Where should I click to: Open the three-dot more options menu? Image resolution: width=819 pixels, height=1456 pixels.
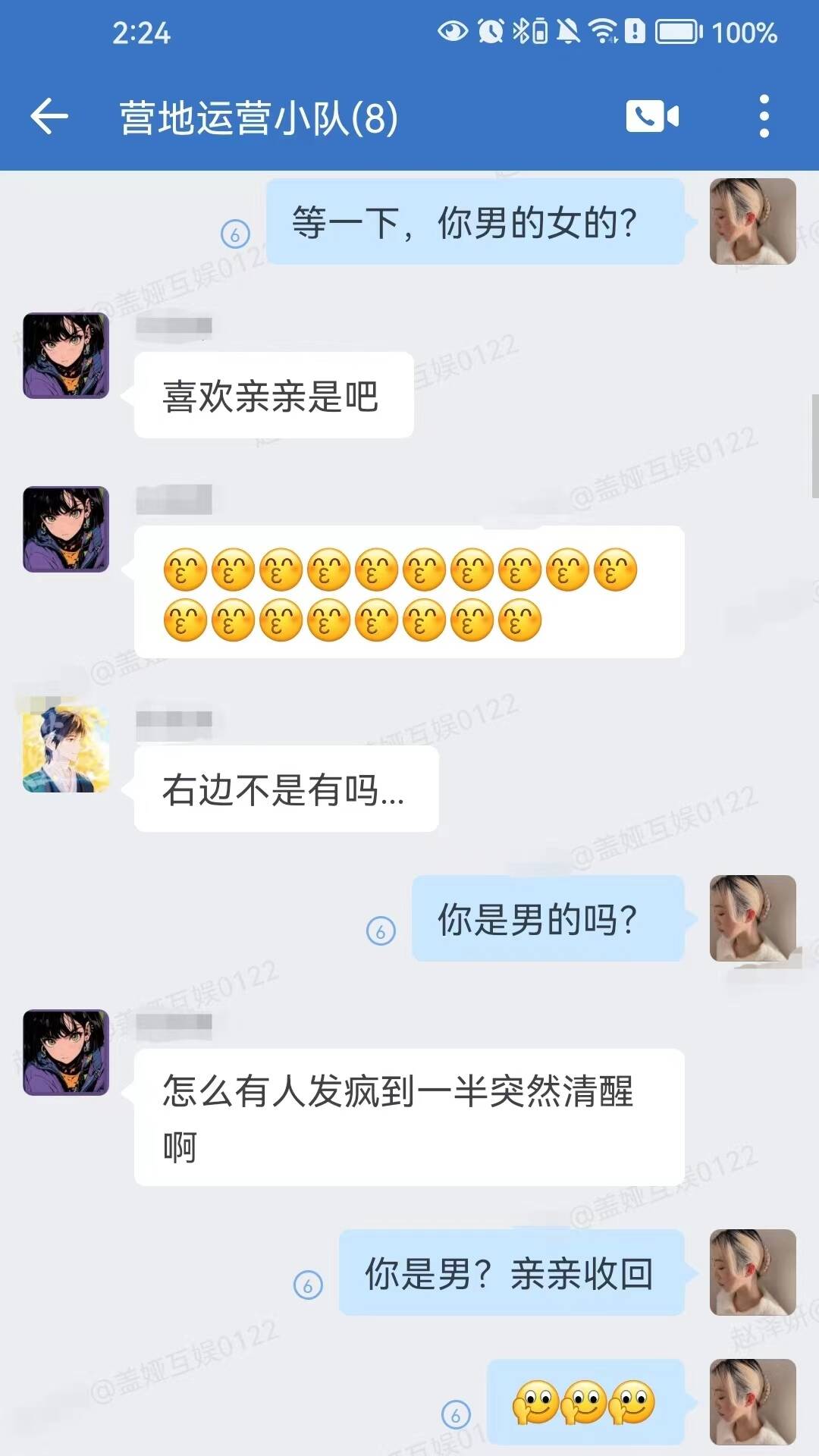[764, 116]
